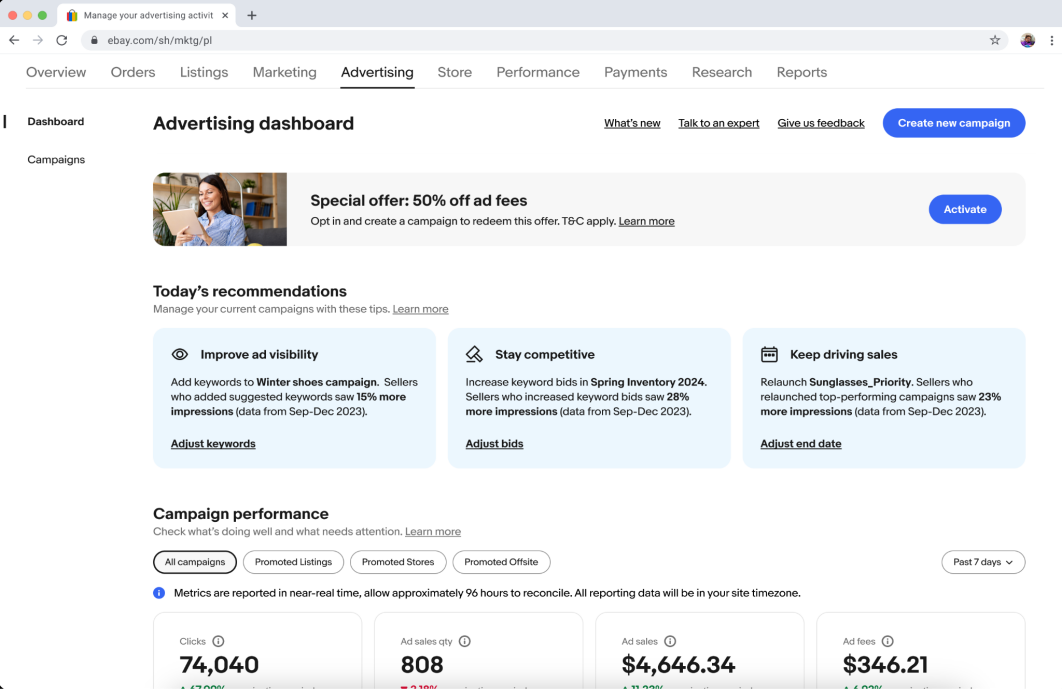Open the Research tab

click(722, 72)
